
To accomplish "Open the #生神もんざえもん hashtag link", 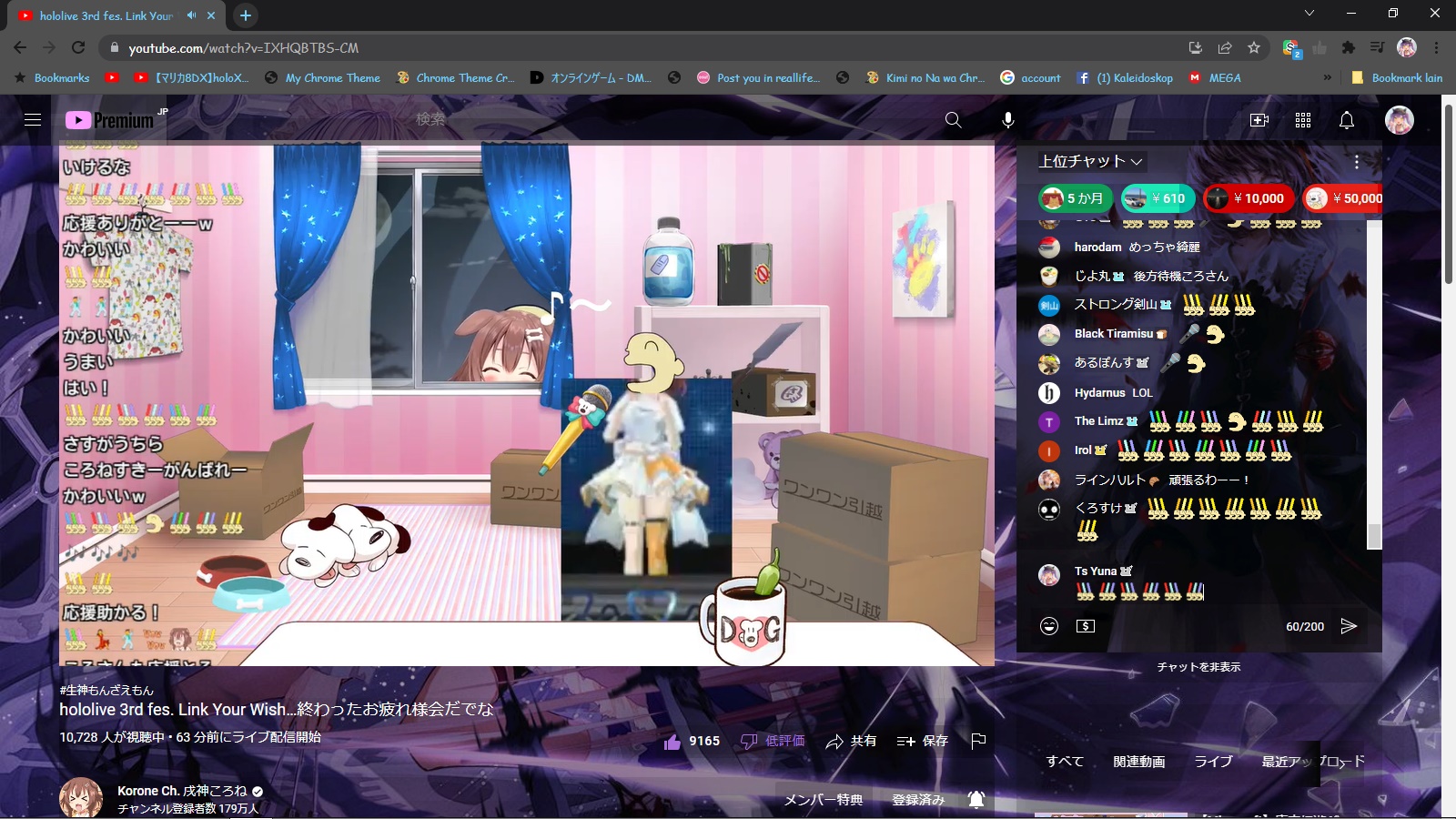I will (x=106, y=690).
